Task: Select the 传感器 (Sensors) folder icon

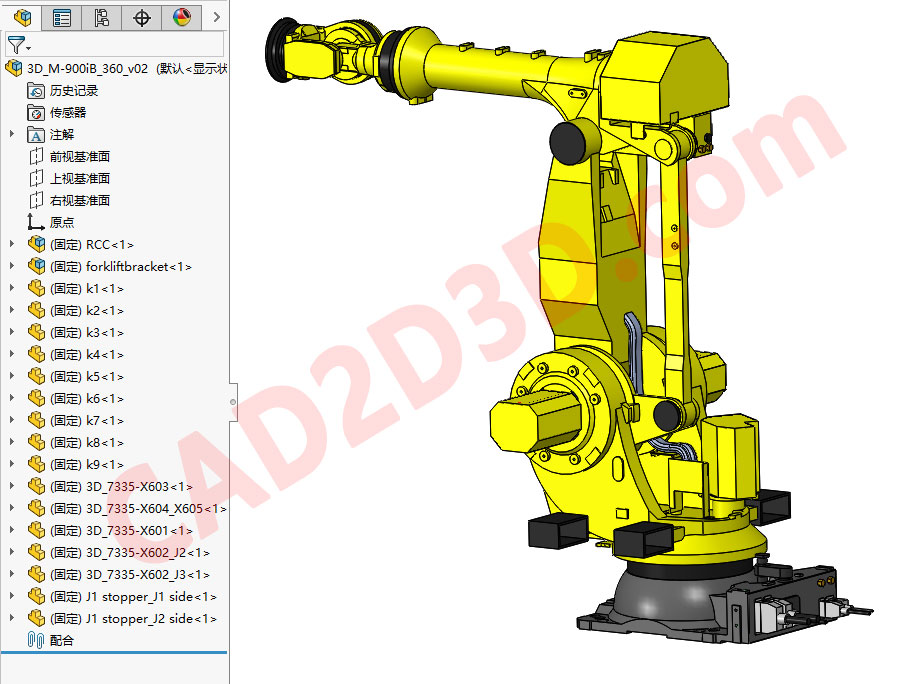Action: [35, 112]
